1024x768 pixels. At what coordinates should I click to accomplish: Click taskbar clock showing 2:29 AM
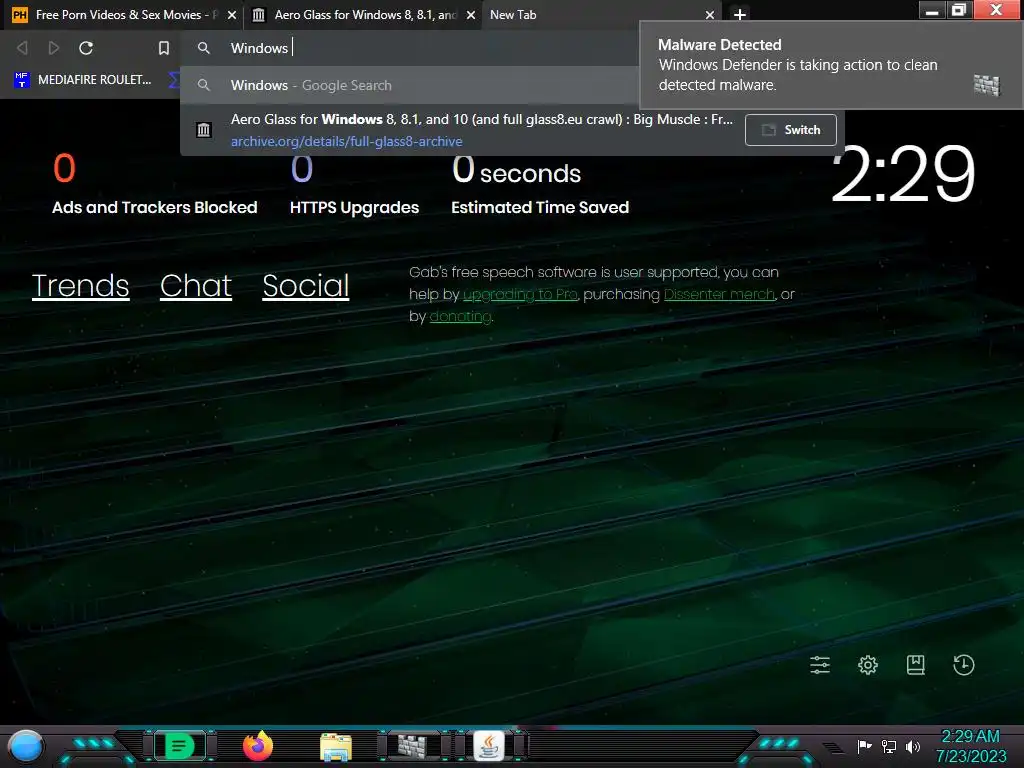(971, 746)
